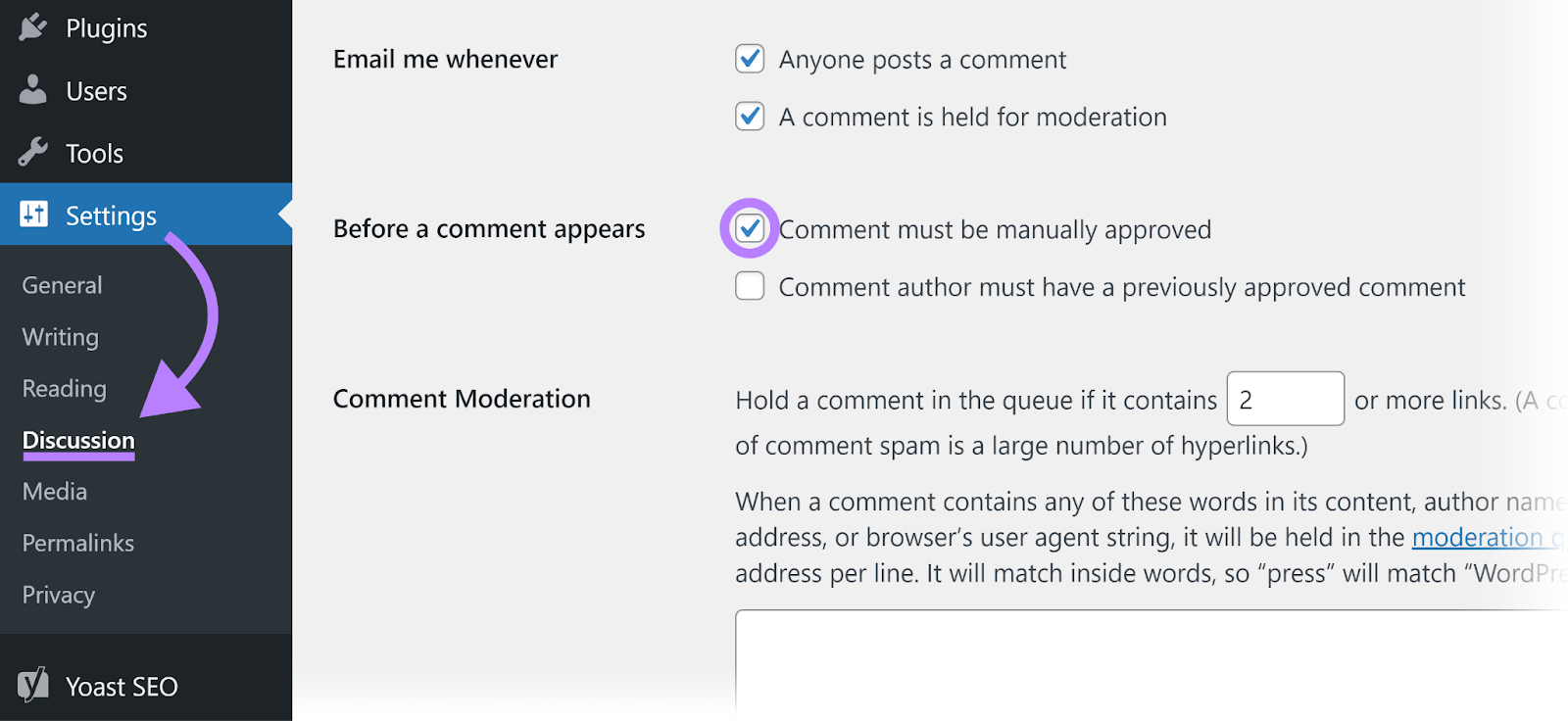Click the Yoast SEO logo icon
1568x721 pixels.
[x=32, y=685]
